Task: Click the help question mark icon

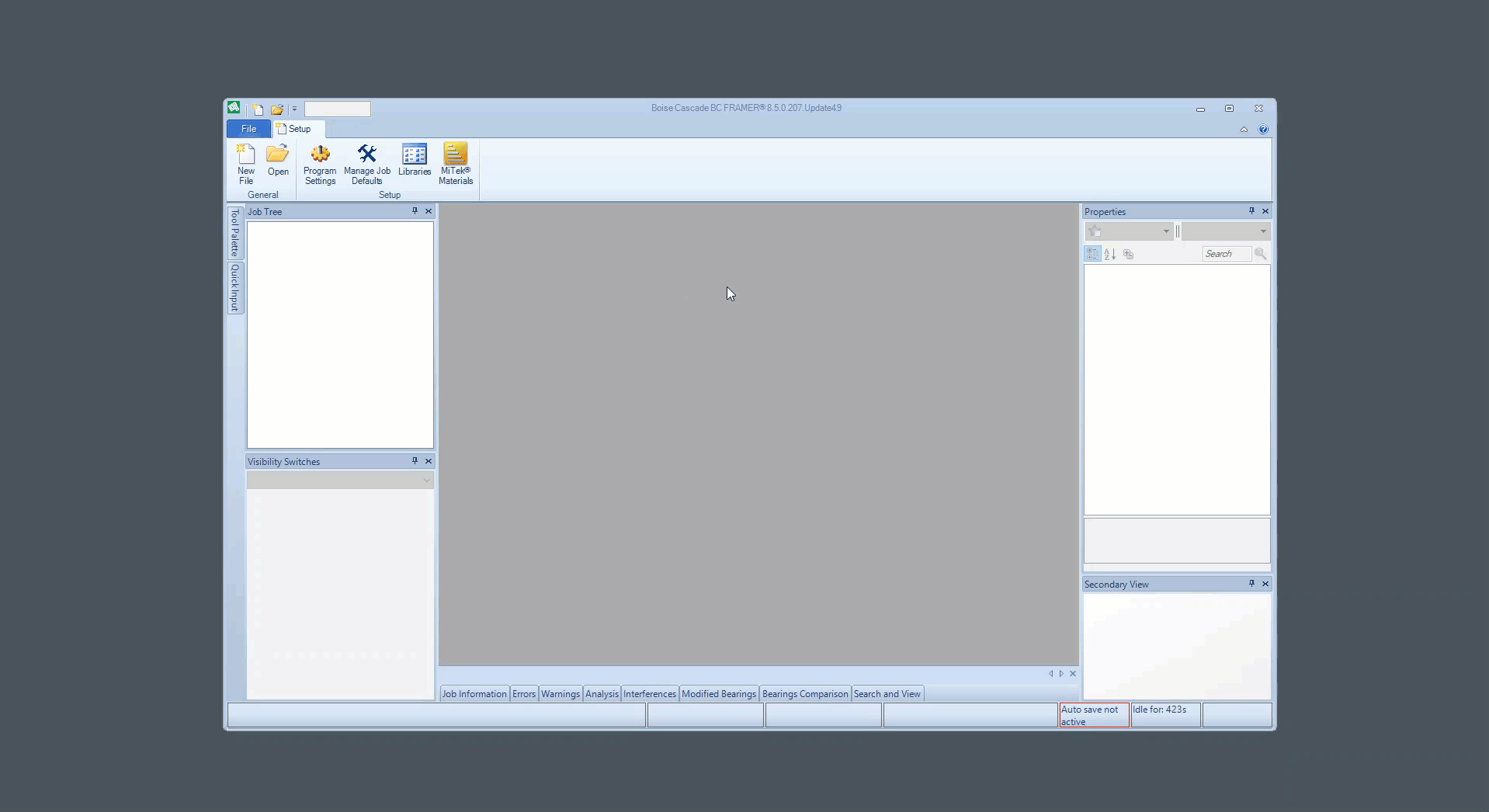Action: click(x=1263, y=130)
